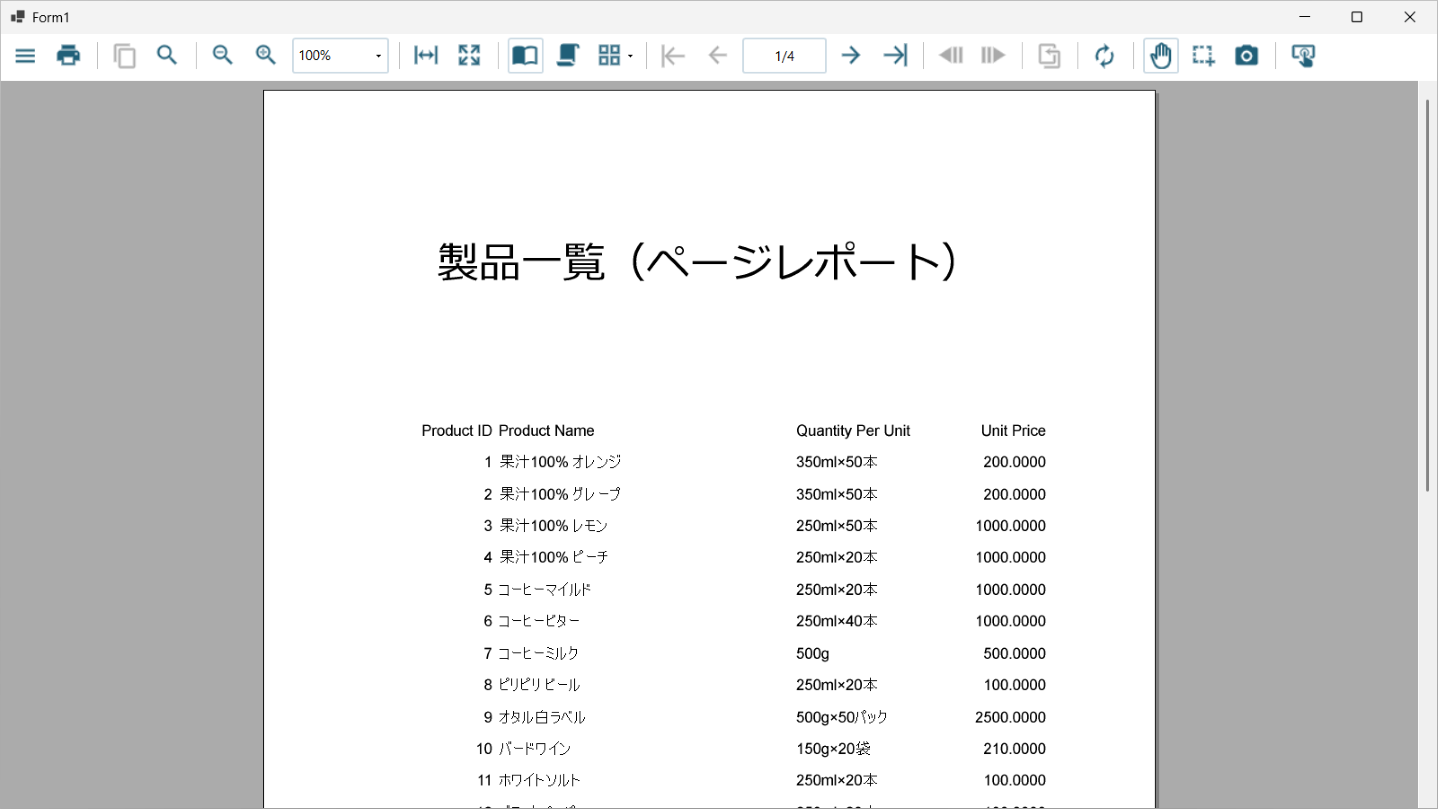Viewport: 1438px width, 809px height.
Task: Open the Find search icon
Action: tap(167, 56)
